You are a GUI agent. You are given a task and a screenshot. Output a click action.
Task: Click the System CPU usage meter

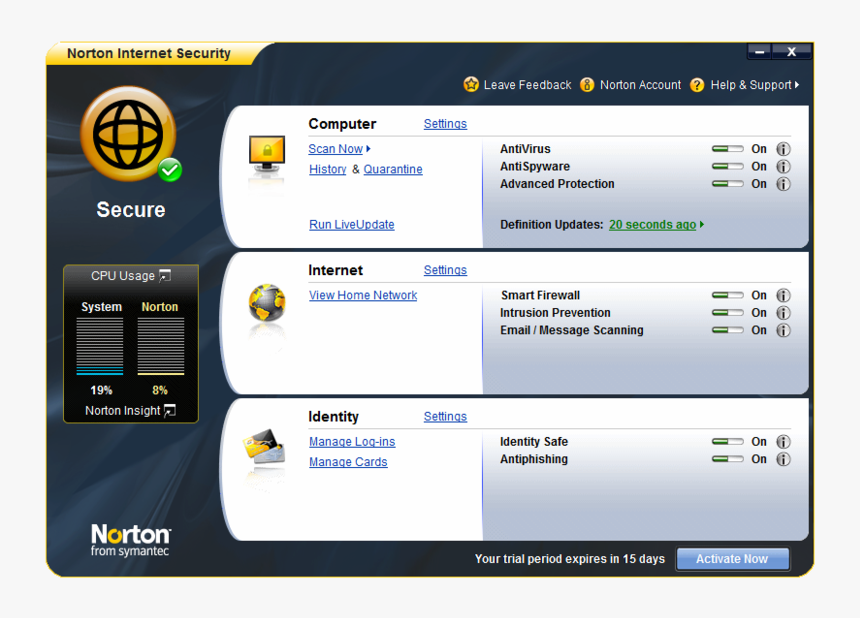100,346
